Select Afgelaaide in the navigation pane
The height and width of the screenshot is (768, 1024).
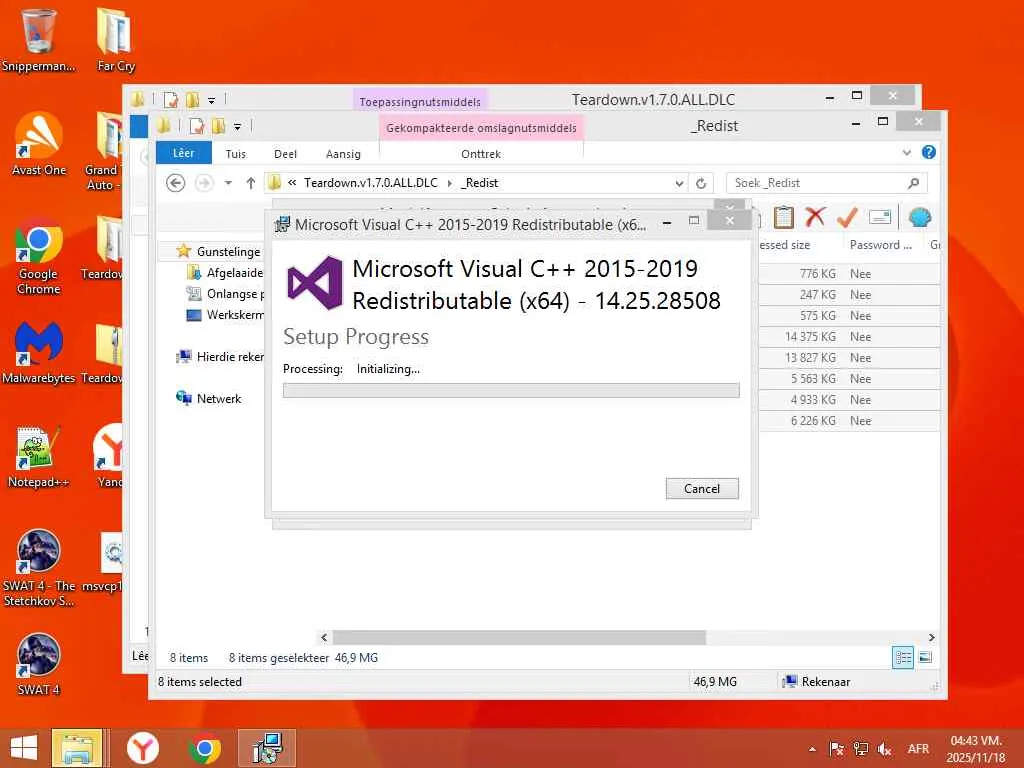[x=225, y=272]
